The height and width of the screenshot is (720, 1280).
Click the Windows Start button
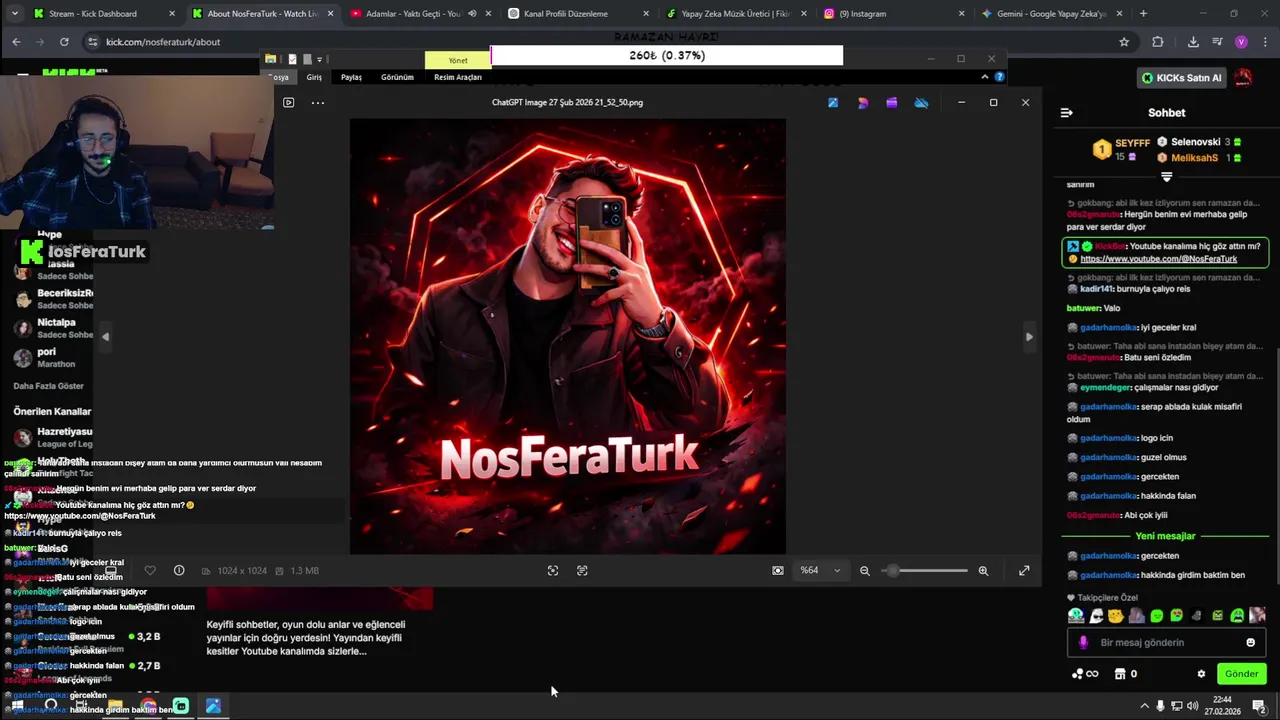[17, 706]
